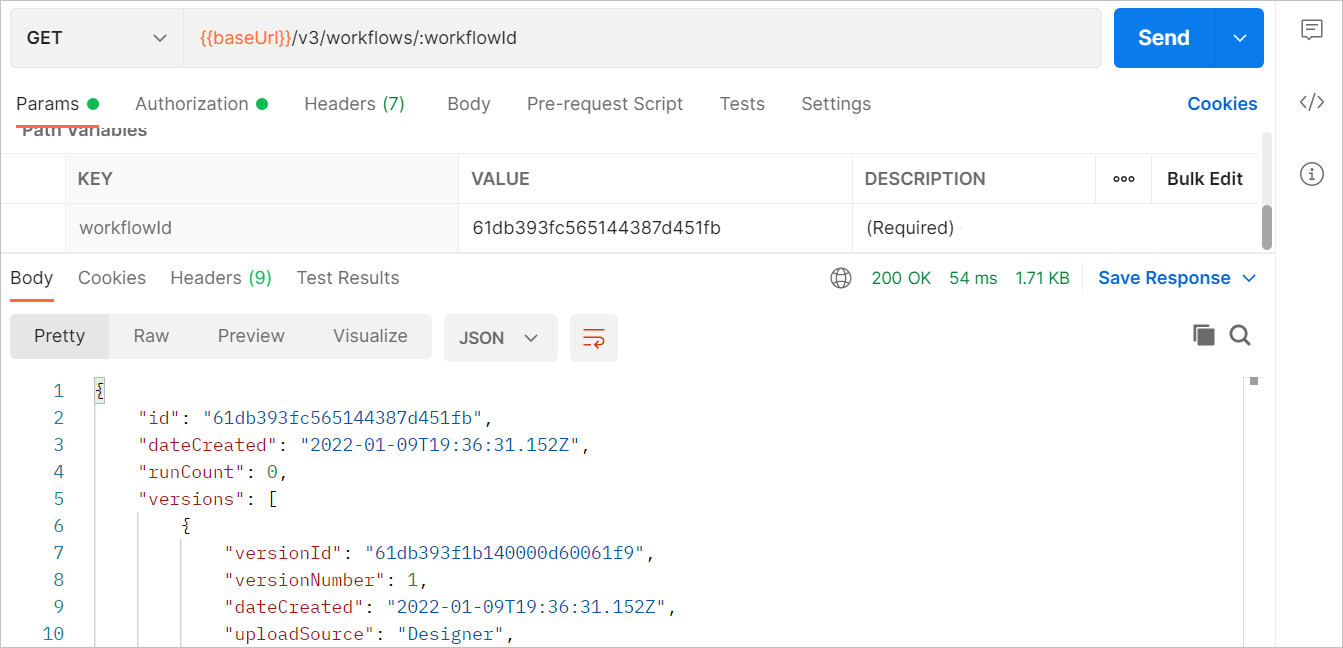This screenshot has height=648, width=1343.
Task: Expand the Send button's dropdown arrow
Action: [x=1239, y=37]
